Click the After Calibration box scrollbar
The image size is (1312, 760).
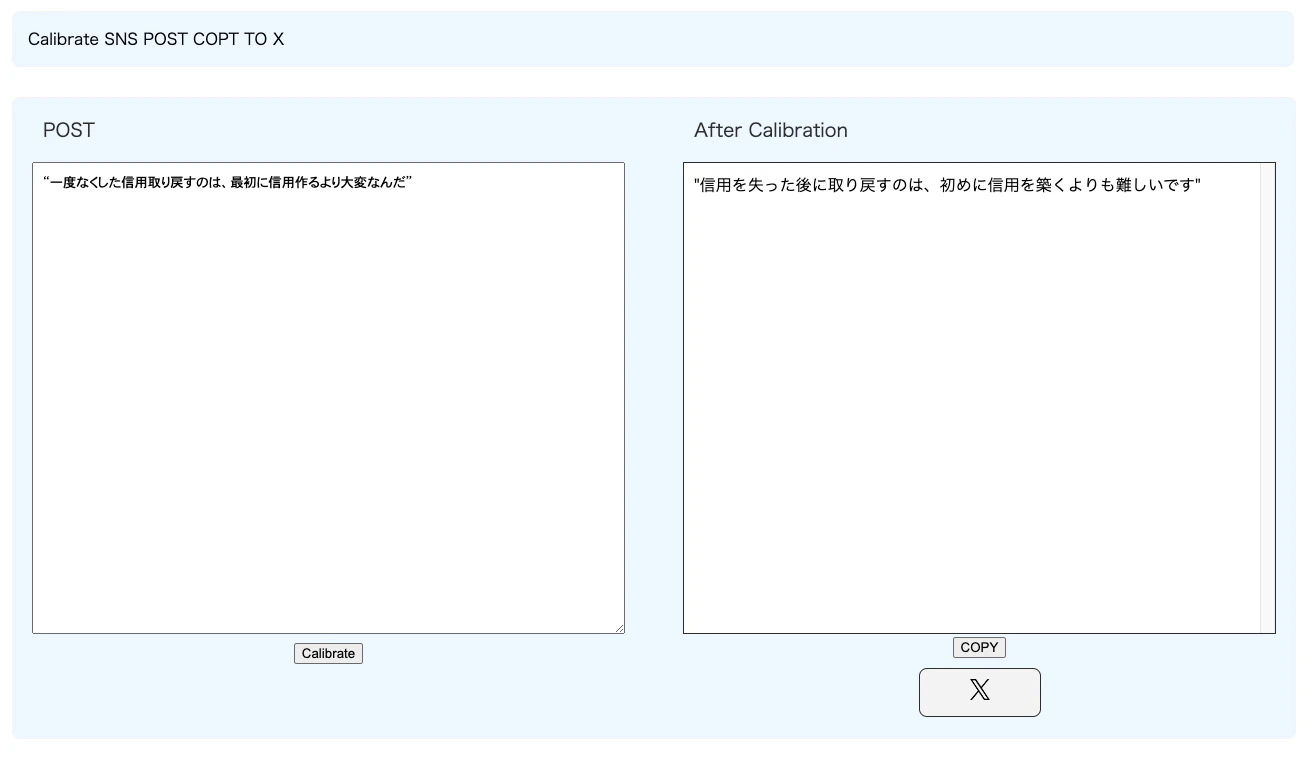pos(1268,398)
